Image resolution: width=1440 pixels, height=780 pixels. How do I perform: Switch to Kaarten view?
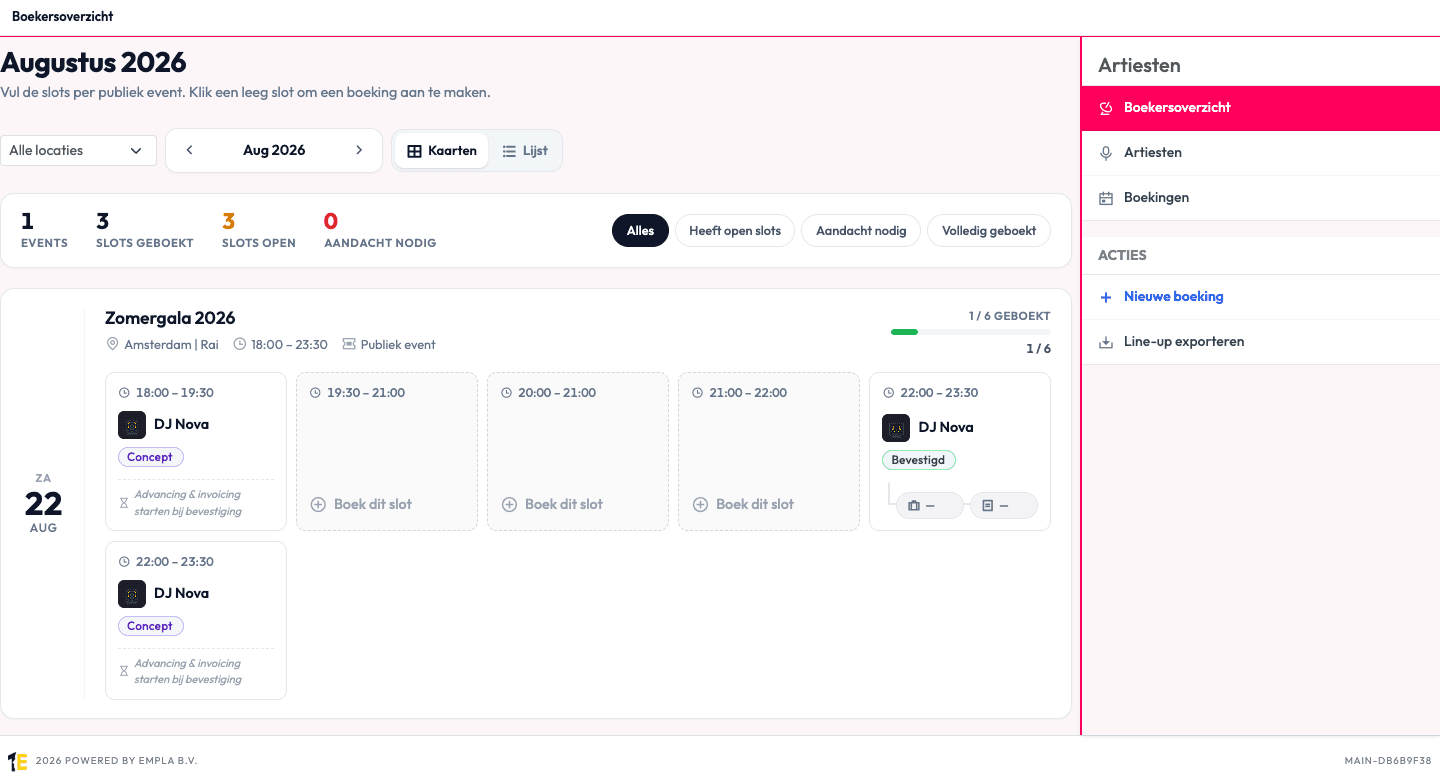coord(443,151)
